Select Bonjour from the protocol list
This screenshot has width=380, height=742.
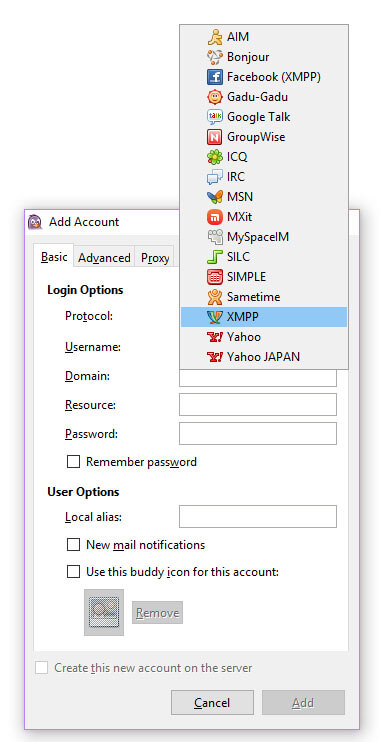click(264, 57)
